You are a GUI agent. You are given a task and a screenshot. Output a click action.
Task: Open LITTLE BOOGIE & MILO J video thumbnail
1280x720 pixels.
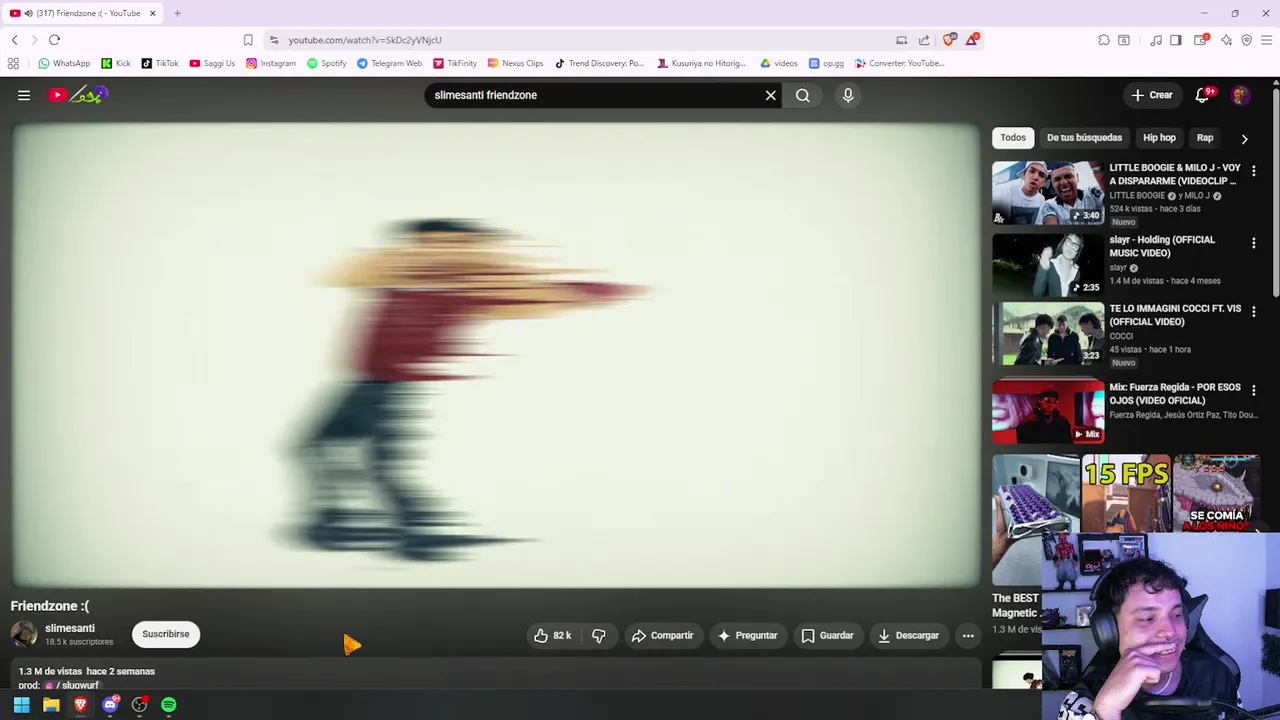(x=1048, y=193)
